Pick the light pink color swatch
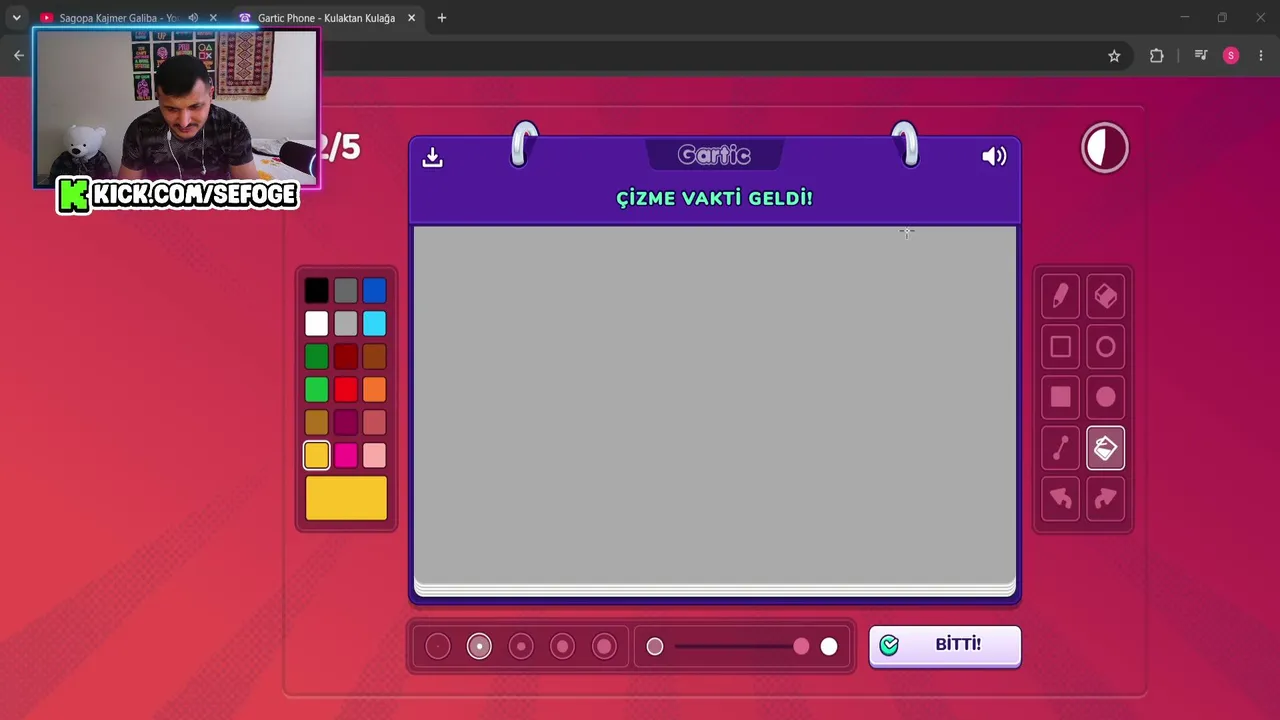 point(374,456)
